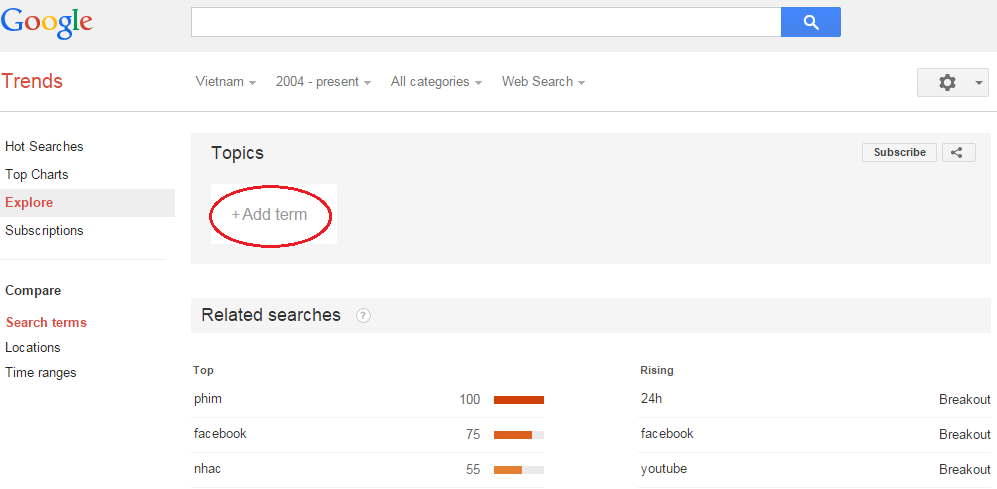The width and height of the screenshot is (997, 489).
Task: Open Subscriptions in sidebar
Action: click(x=44, y=230)
